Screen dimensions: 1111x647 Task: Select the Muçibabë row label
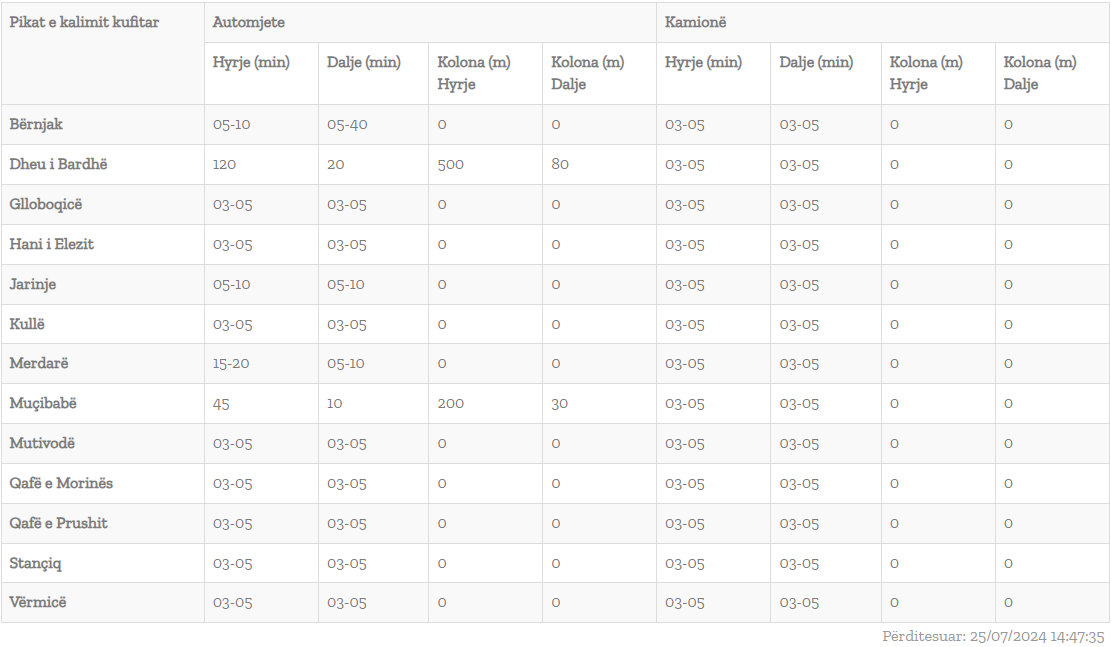pos(43,403)
